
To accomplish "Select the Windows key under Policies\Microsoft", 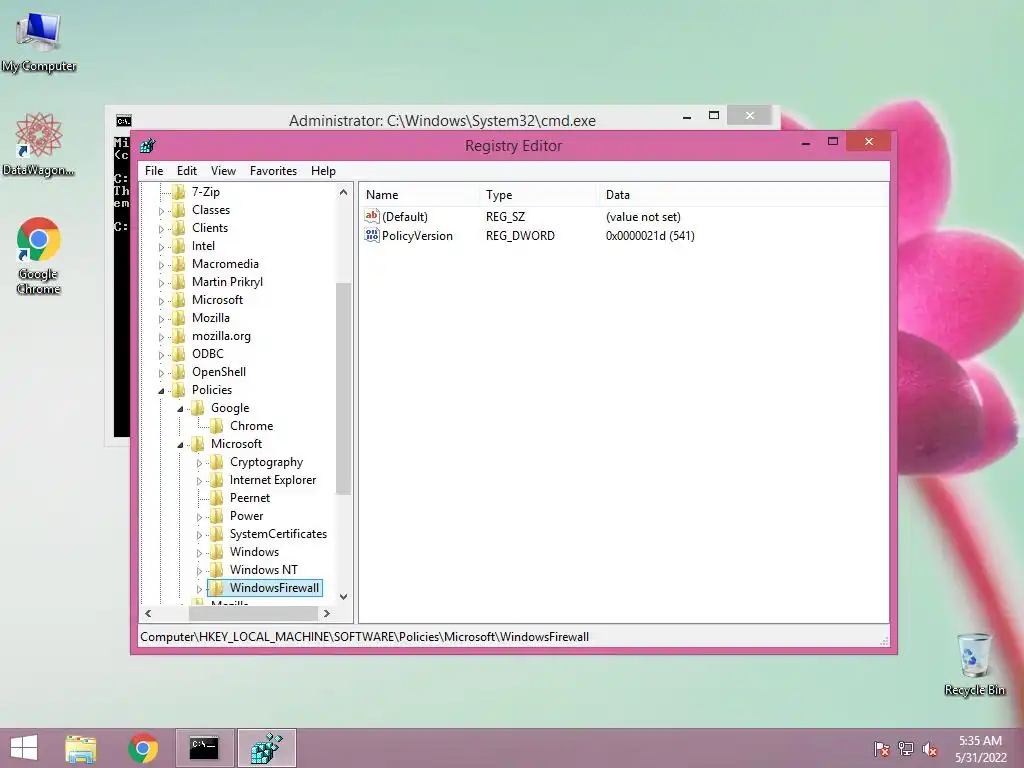I will point(254,552).
